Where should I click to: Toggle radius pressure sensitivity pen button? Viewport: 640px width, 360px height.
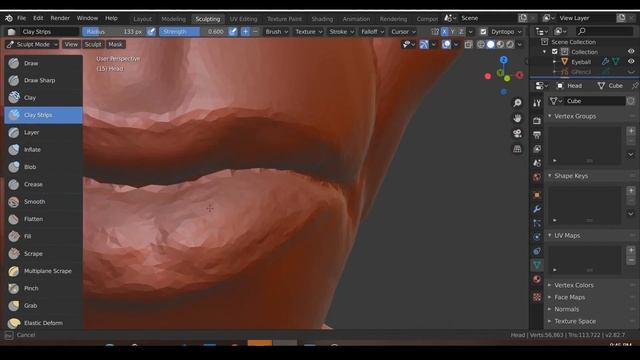click(151, 31)
